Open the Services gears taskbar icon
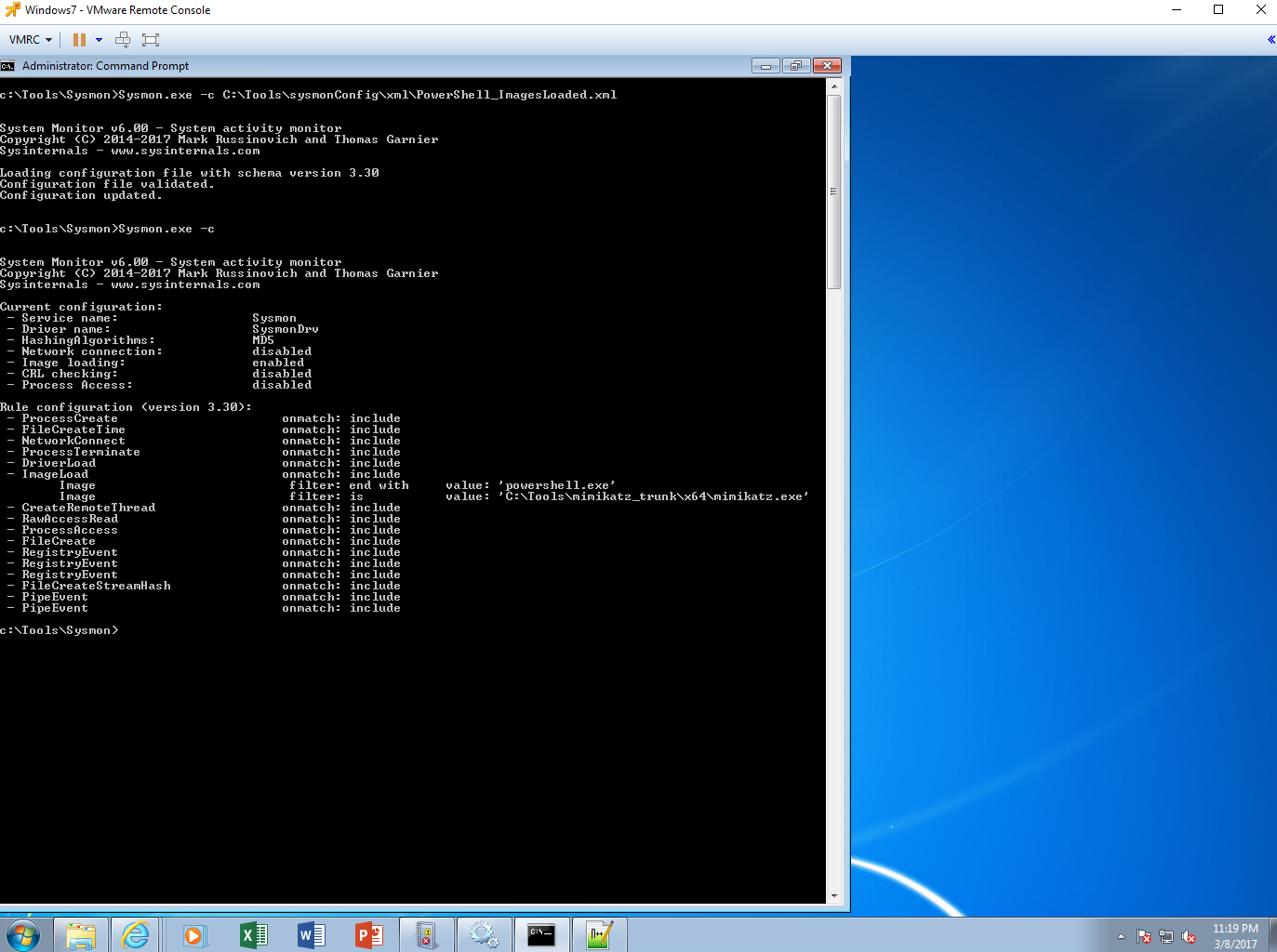The image size is (1277, 952). pos(484,935)
